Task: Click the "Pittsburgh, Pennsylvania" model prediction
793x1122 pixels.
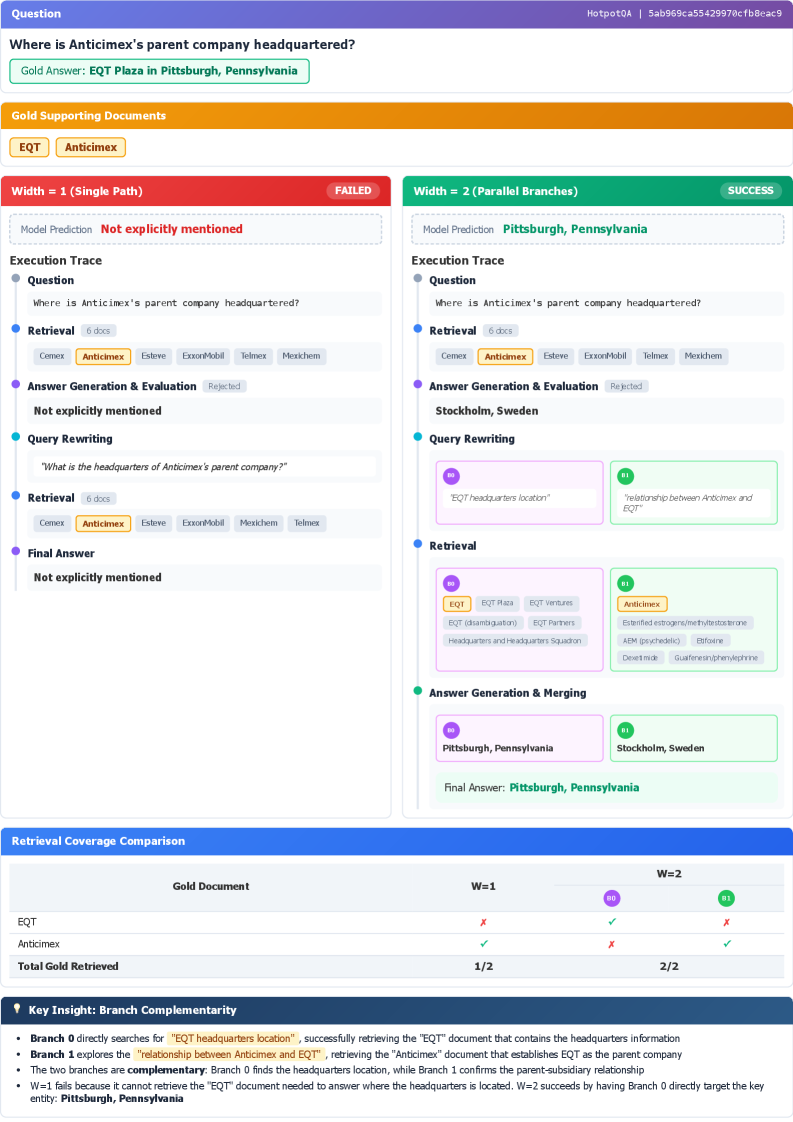Action: click(x=575, y=229)
